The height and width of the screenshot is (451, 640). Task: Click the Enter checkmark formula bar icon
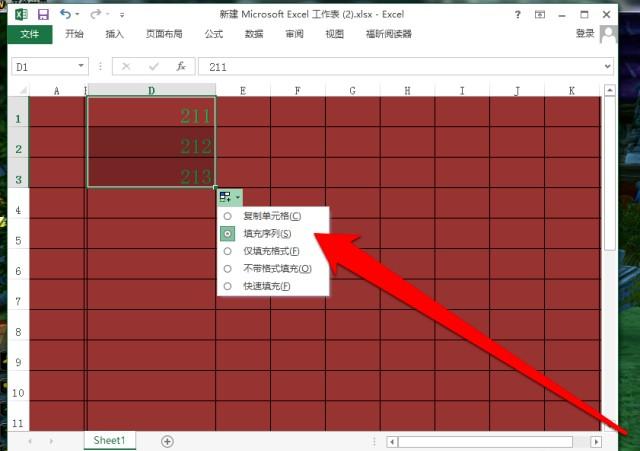(154, 66)
